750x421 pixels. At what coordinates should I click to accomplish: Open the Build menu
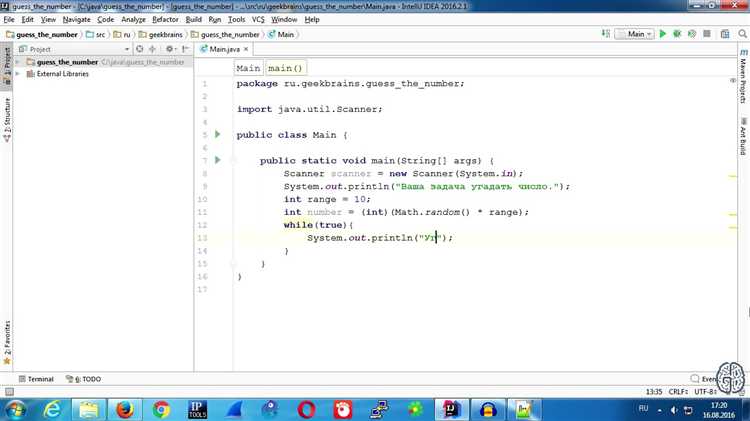pos(194,20)
